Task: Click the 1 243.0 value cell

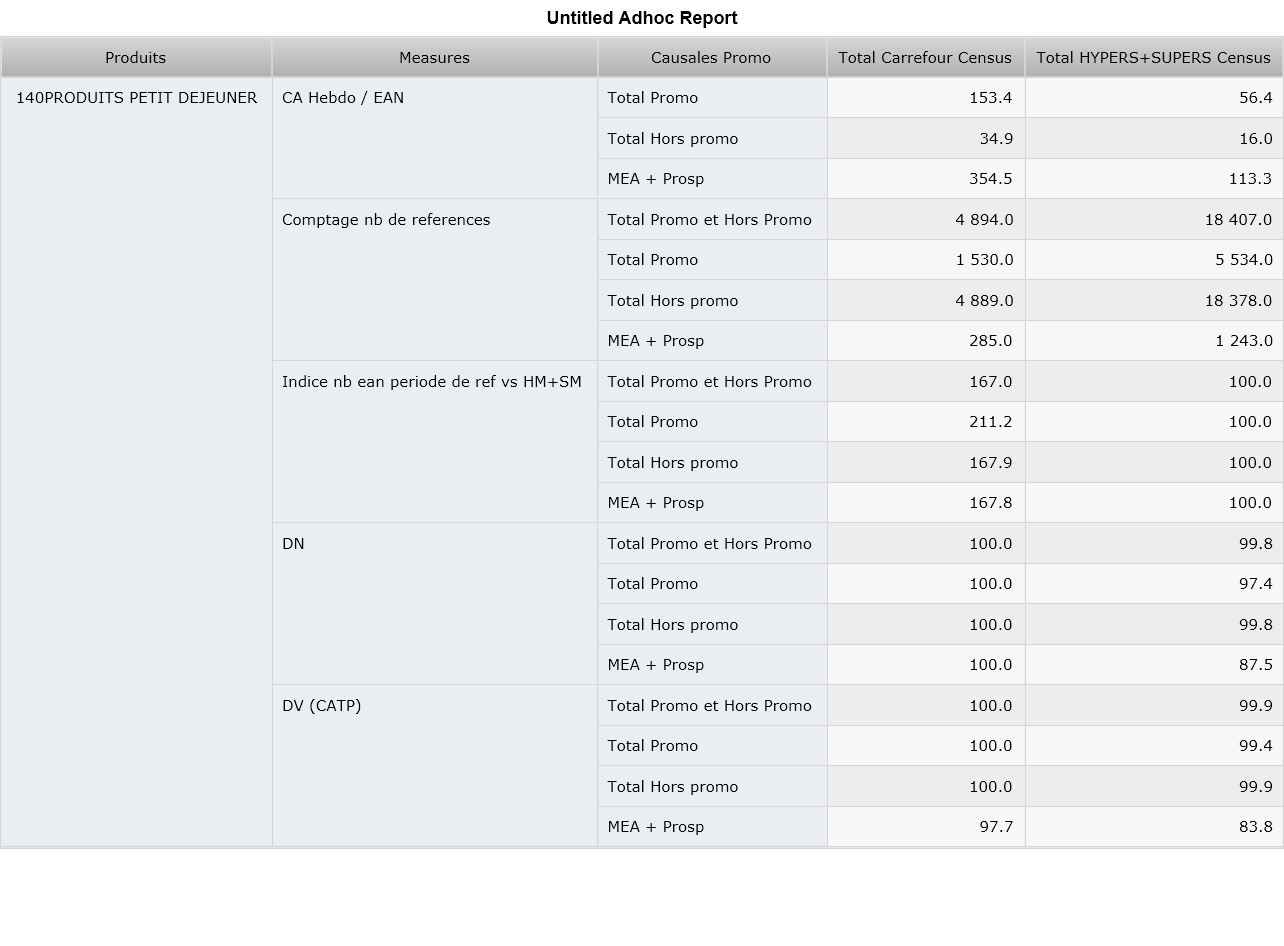Action: pos(1155,341)
